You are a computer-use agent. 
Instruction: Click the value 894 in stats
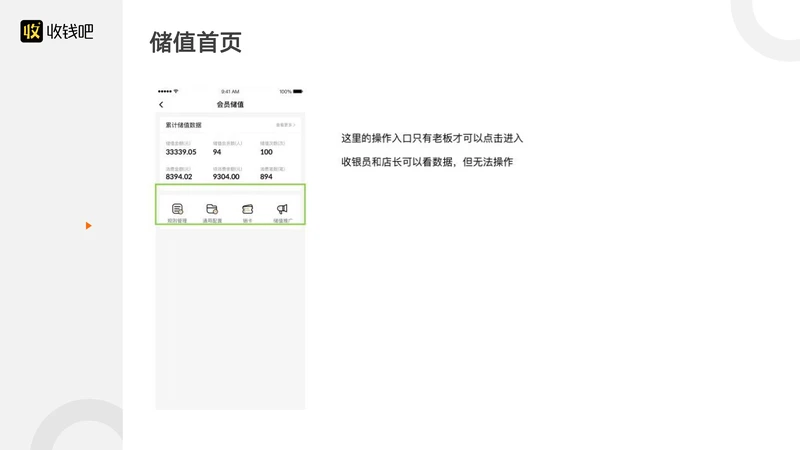[x=266, y=177]
